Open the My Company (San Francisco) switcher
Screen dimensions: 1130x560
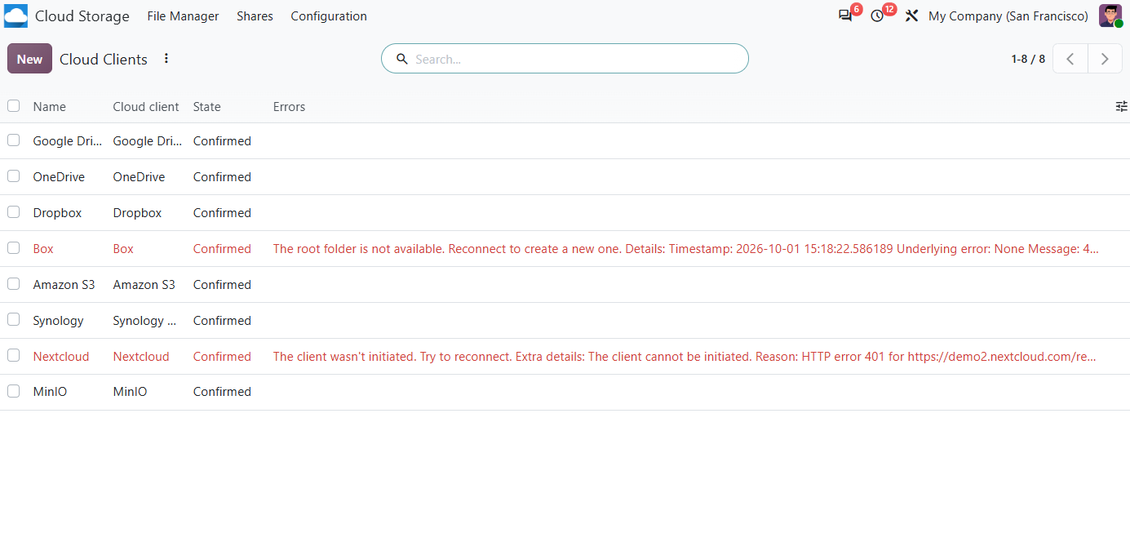click(1008, 16)
